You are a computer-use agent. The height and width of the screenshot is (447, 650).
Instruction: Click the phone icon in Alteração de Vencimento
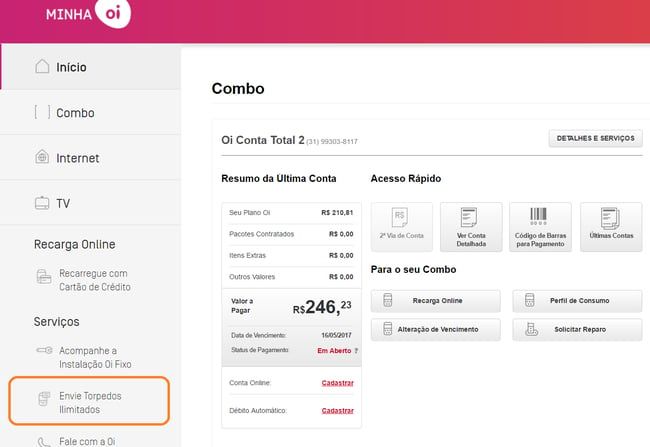click(x=388, y=328)
